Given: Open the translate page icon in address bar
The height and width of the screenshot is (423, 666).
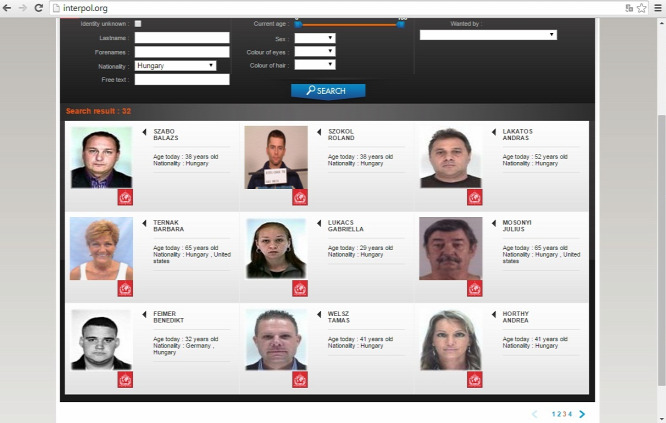Looking at the screenshot, I should pos(629,8).
